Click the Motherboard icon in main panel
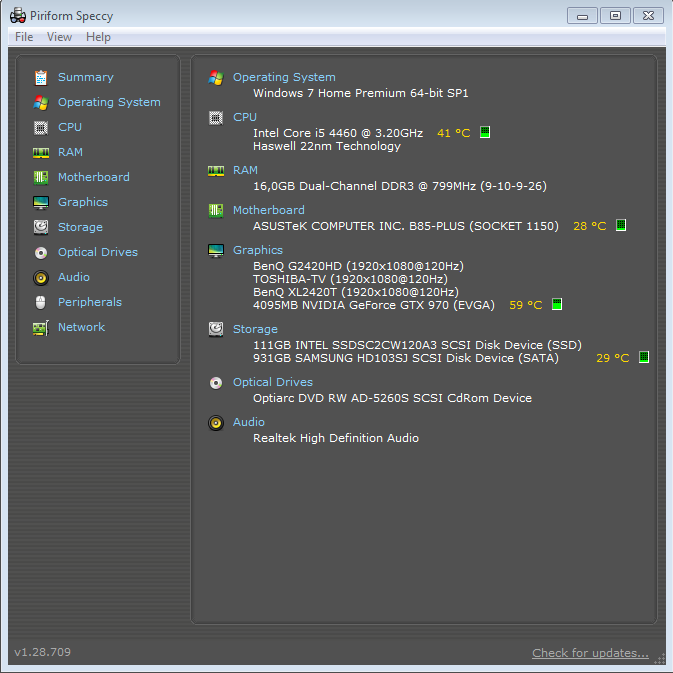Viewport: 673px width, 673px height. click(216, 210)
